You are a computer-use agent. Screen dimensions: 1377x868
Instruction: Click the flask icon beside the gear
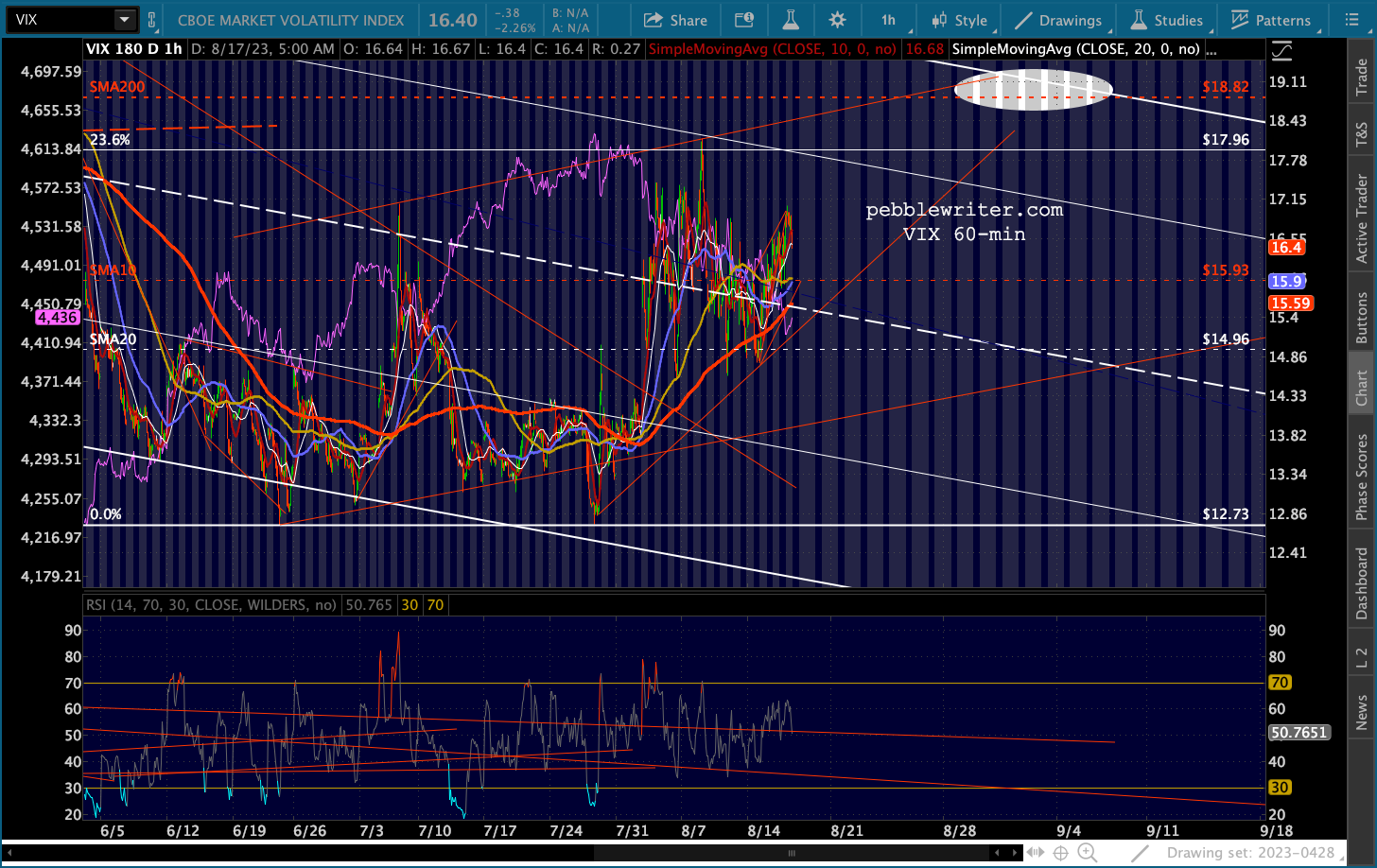click(x=791, y=20)
